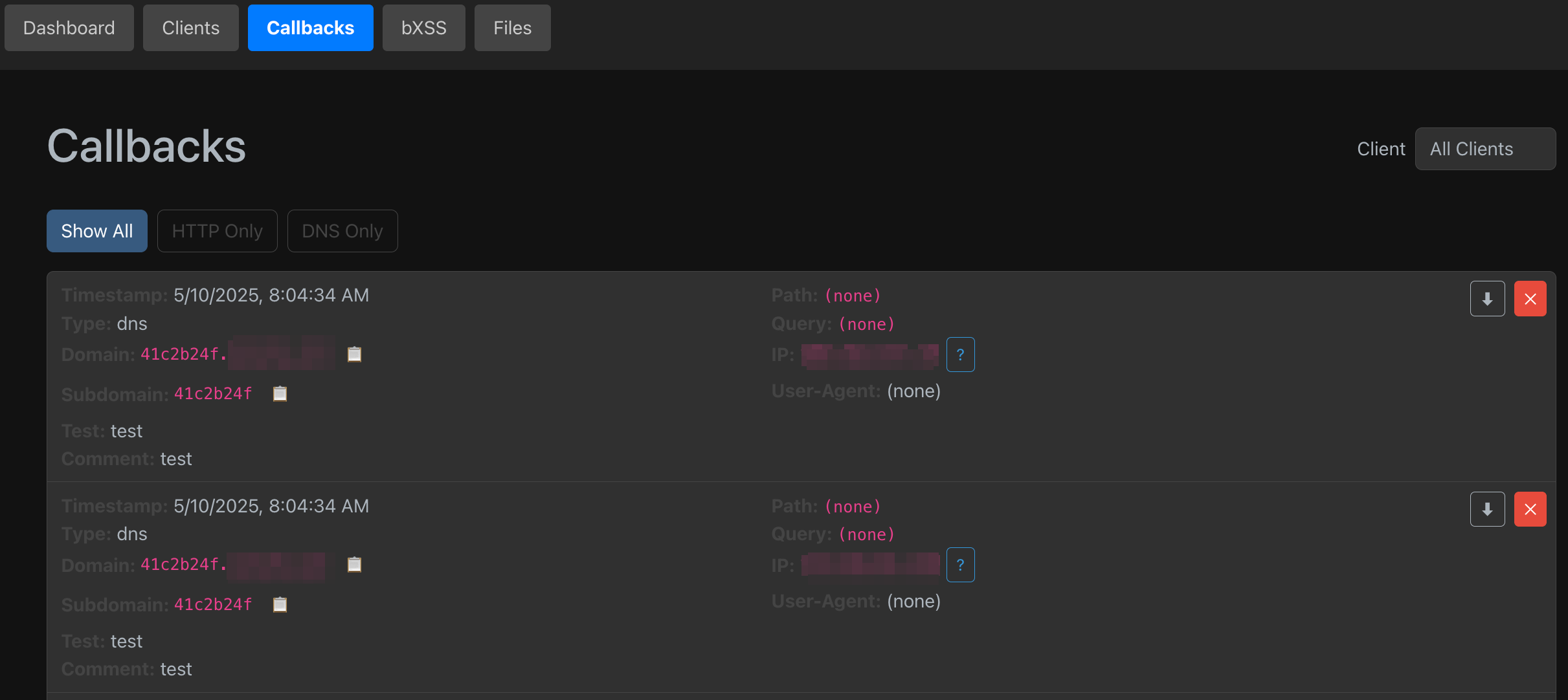Go to the Dashboard tab
Screen dimensions: 1568x700
pyautogui.click(x=69, y=28)
